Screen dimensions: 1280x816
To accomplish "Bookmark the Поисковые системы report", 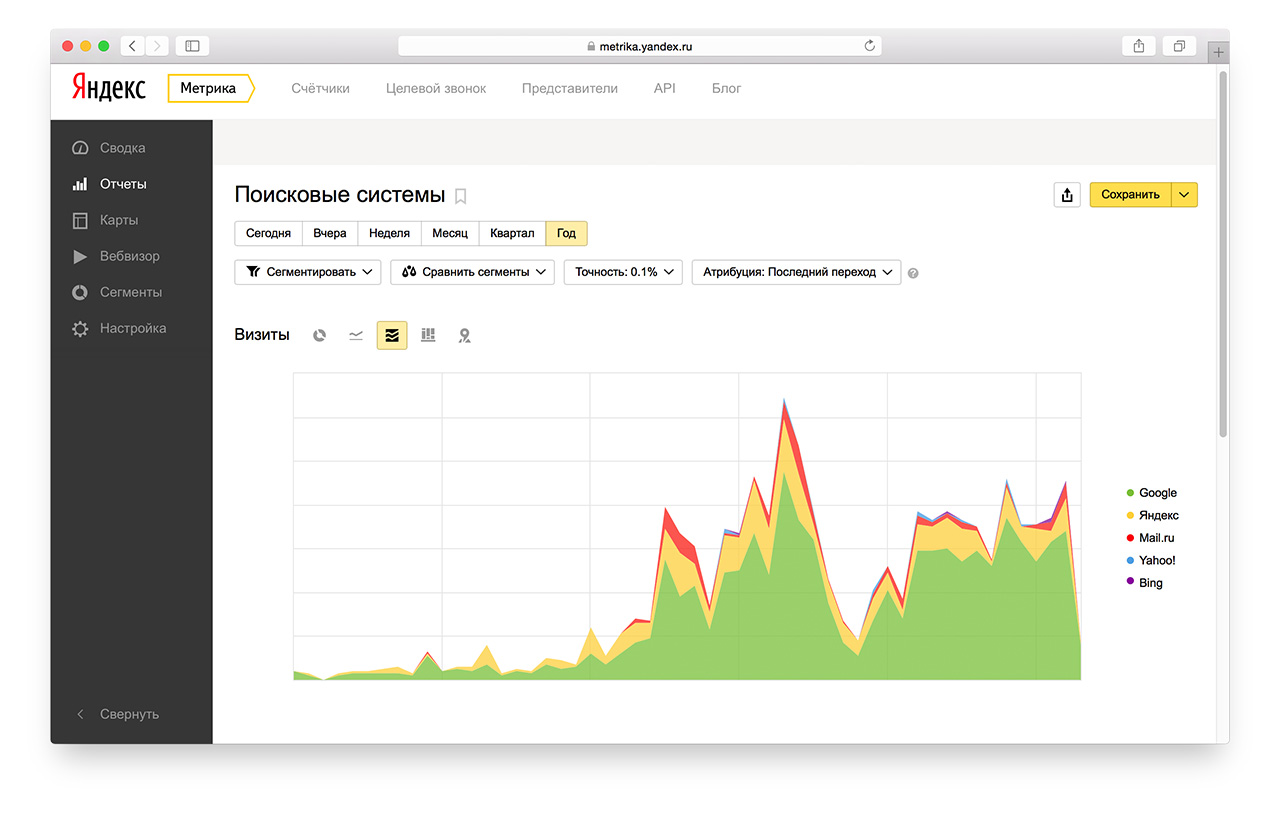I will pos(461,196).
